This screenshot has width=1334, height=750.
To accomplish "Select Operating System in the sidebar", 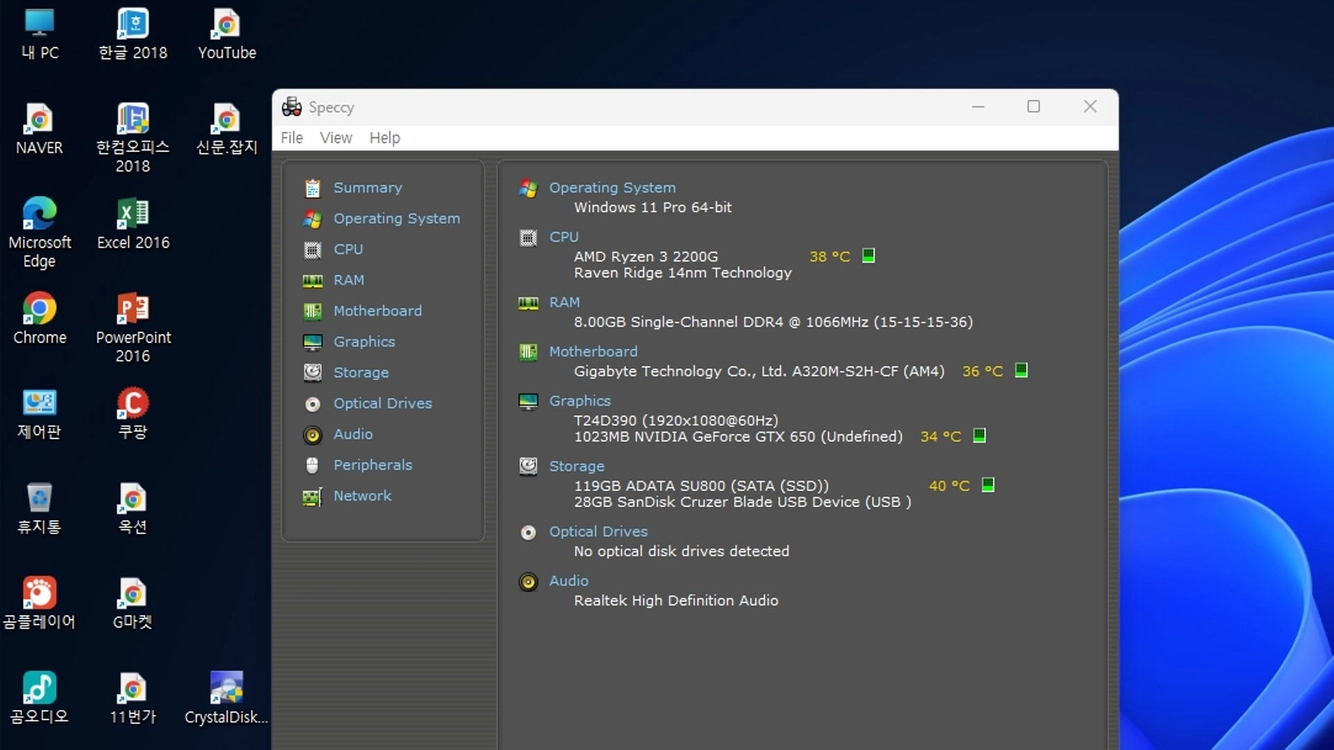I will coord(397,219).
